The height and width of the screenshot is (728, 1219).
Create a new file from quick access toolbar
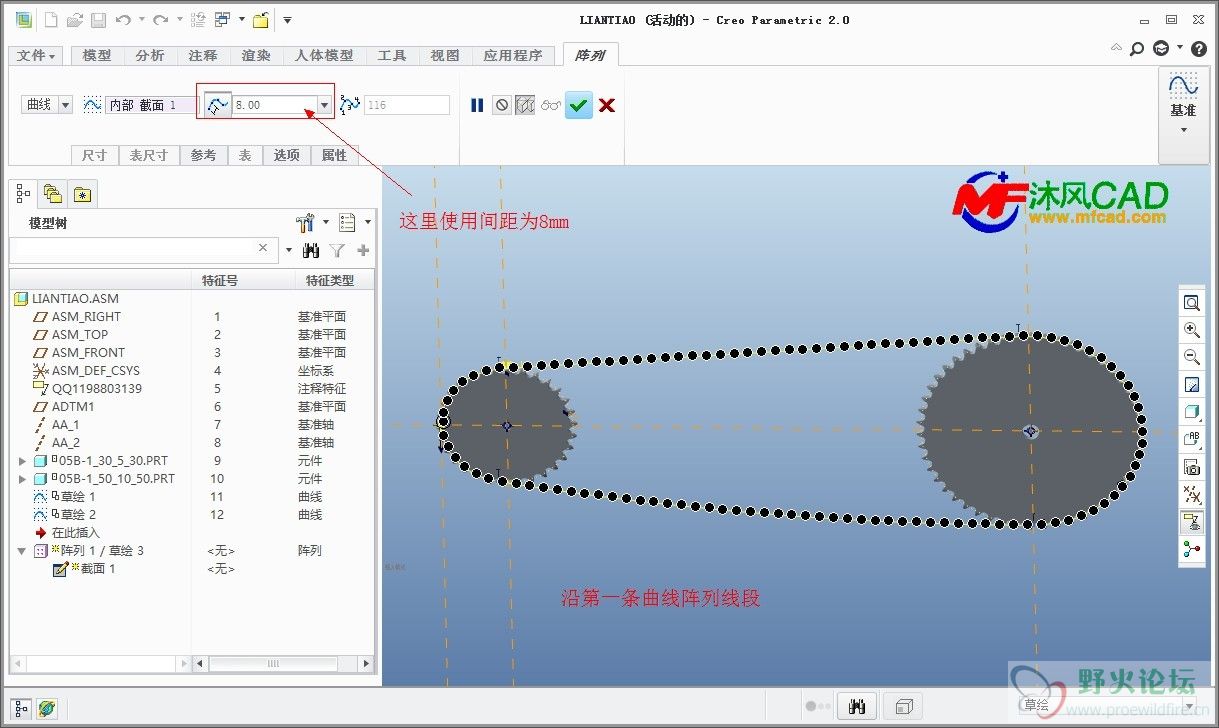pos(53,19)
